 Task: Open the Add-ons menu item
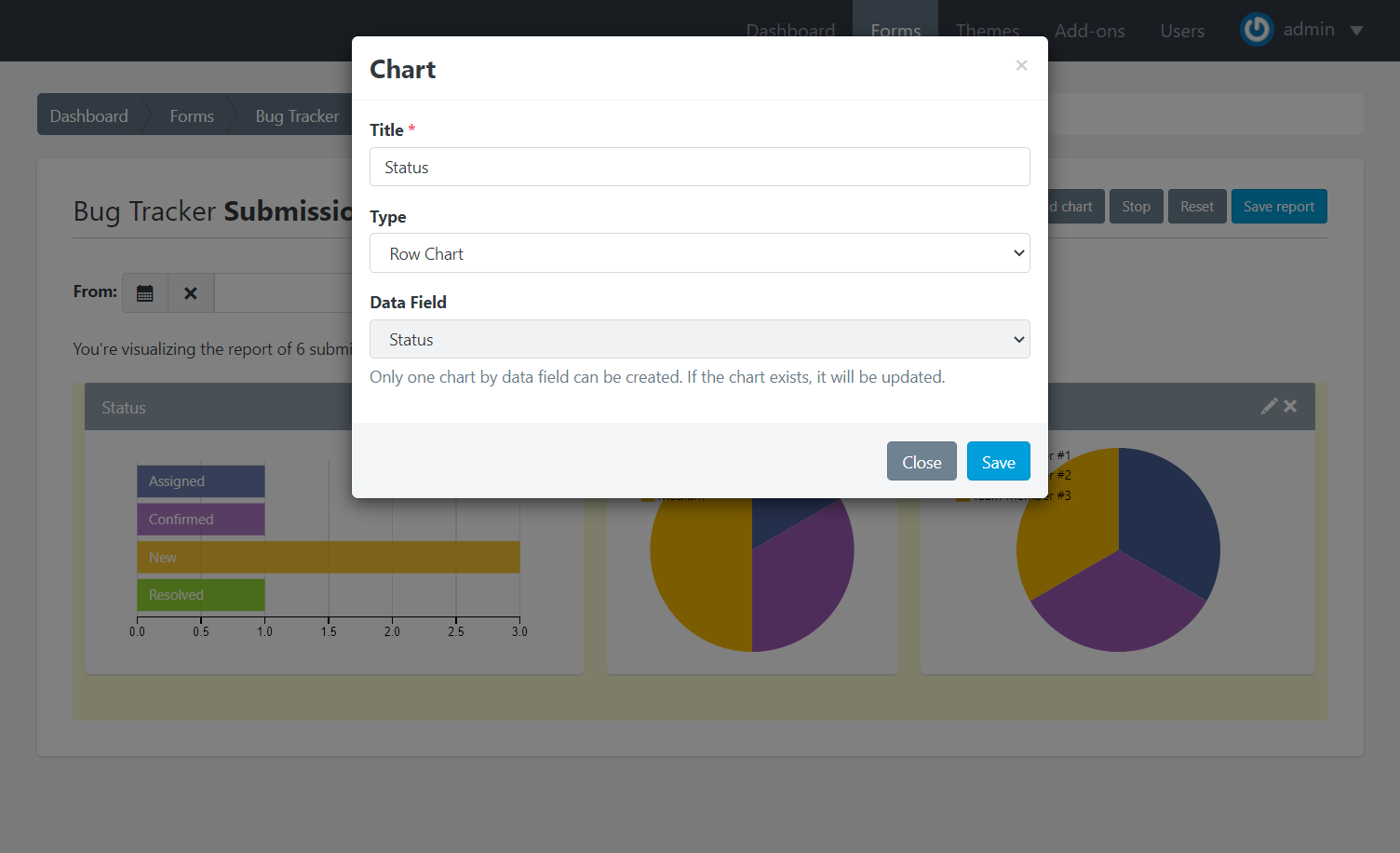click(1089, 31)
